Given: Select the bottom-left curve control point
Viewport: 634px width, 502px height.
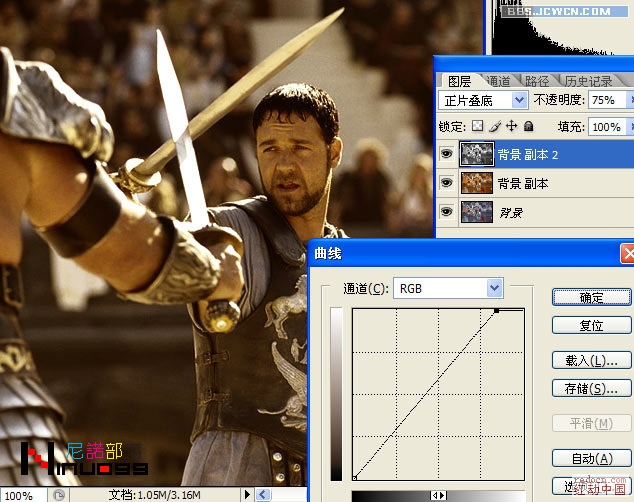Looking at the screenshot, I should pyautogui.click(x=355, y=478).
